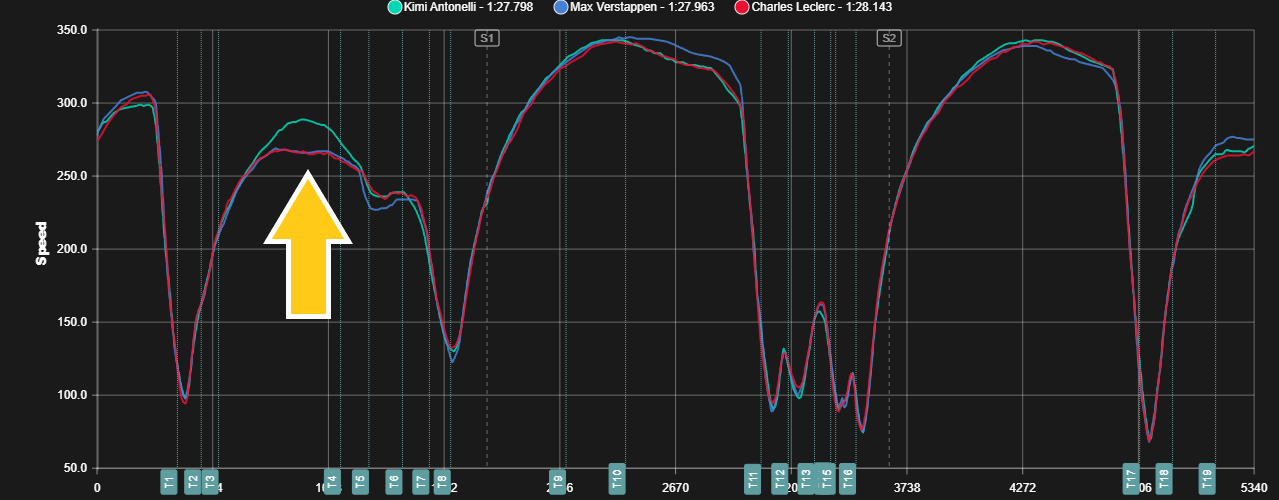Click the 350.0 y-axis tick label
Screen dimensions: 1279x500
pos(72,30)
